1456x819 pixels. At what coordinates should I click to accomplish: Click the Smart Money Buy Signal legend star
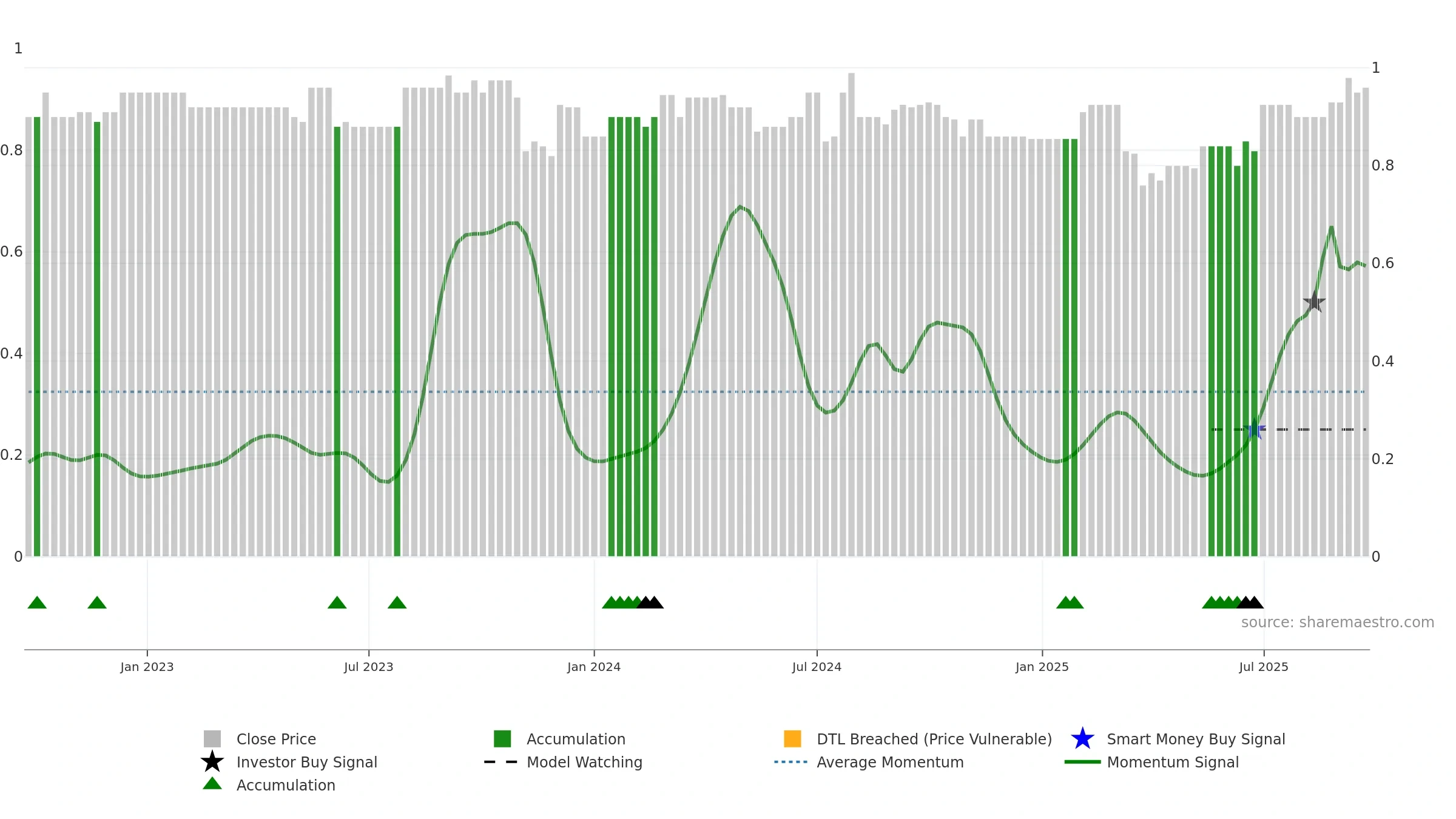1082,739
